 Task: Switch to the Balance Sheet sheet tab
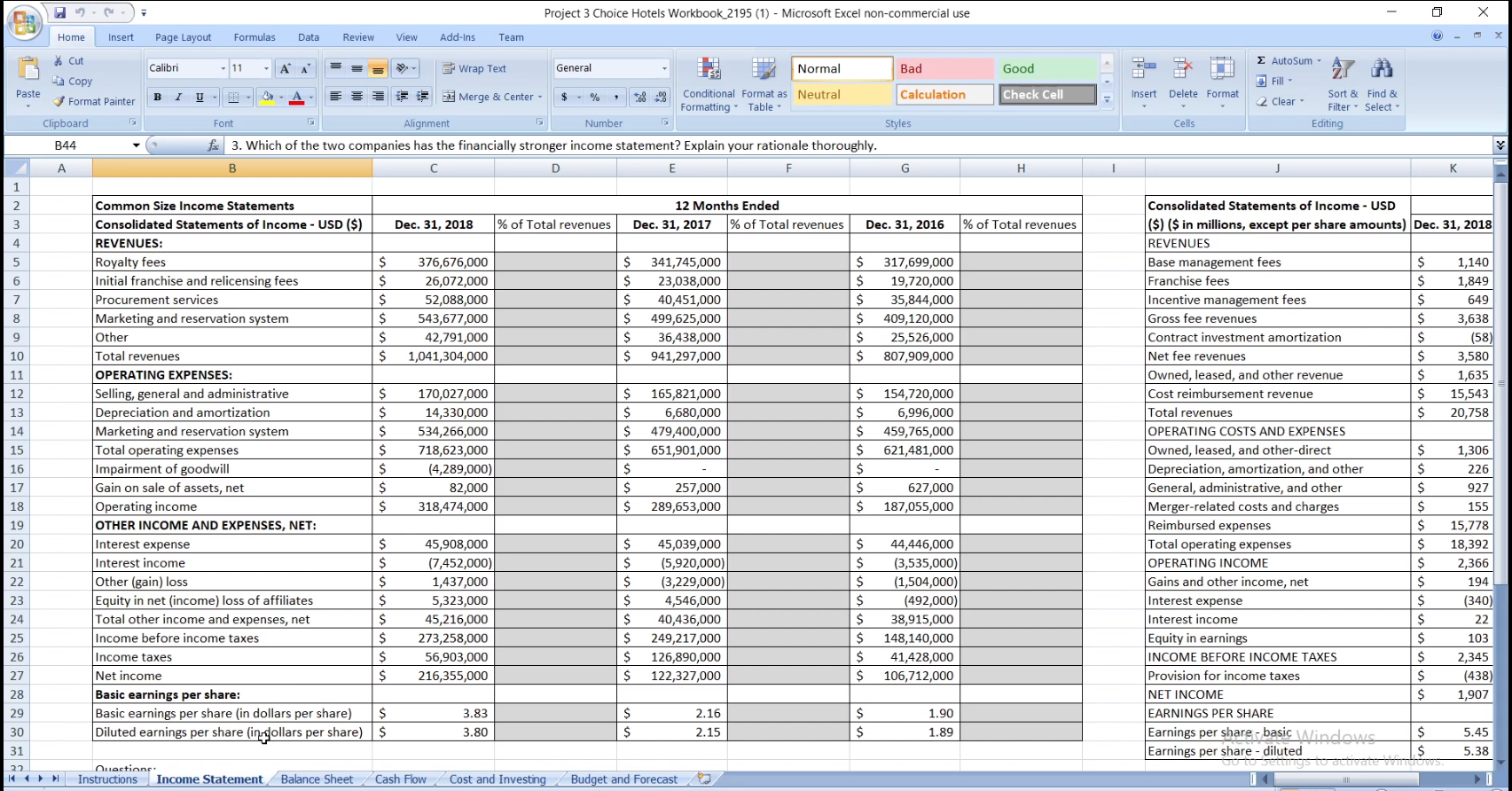(317, 779)
